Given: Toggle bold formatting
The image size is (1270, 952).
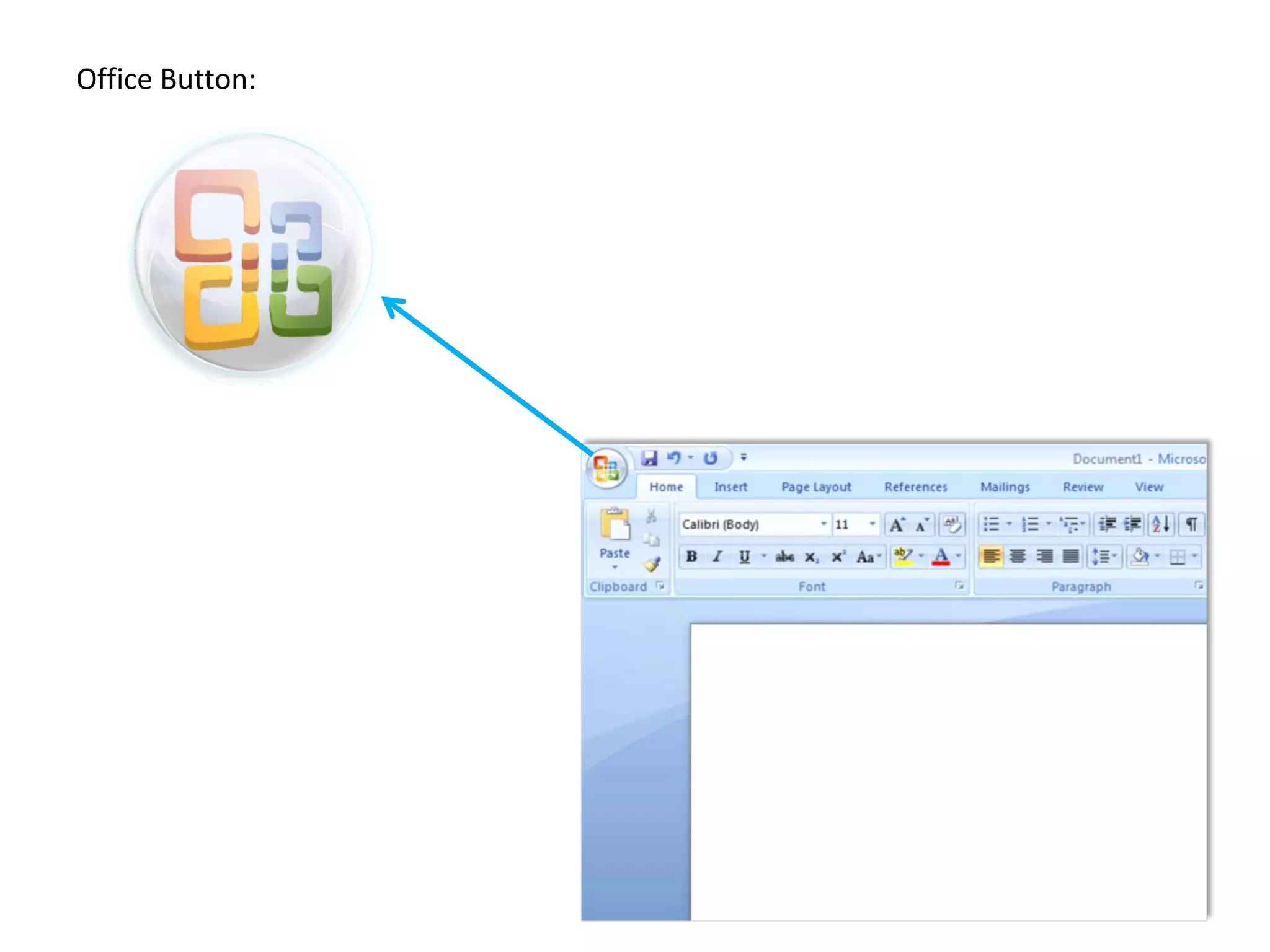Looking at the screenshot, I should coord(691,557).
